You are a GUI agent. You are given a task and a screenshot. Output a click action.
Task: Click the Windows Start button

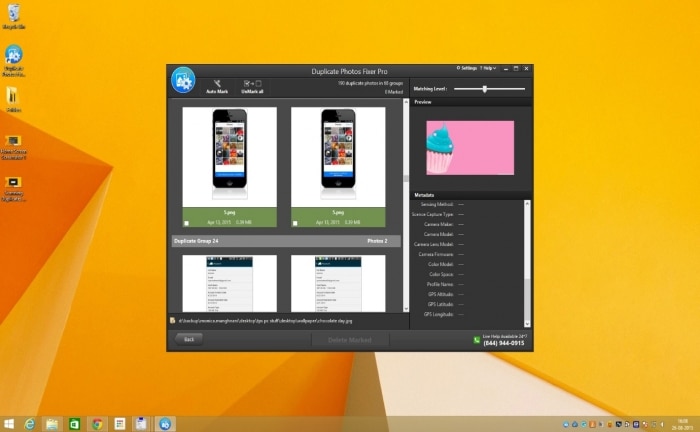click(x=8, y=423)
